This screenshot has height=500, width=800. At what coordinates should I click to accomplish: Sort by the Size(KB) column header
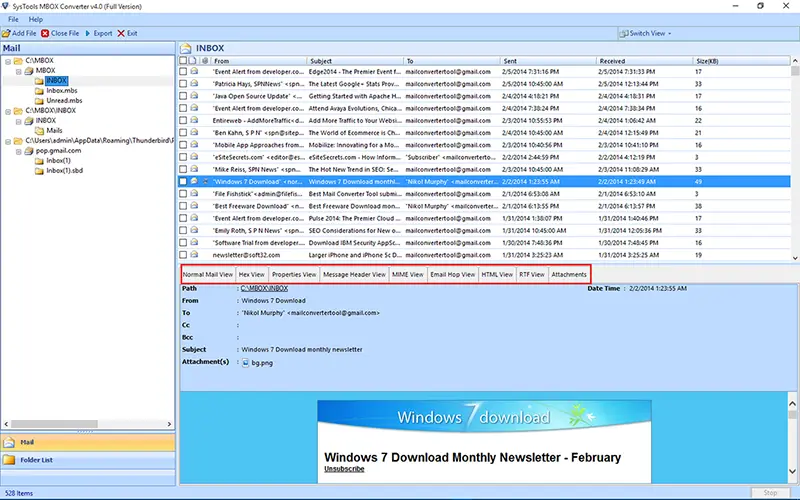coord(742,61)
